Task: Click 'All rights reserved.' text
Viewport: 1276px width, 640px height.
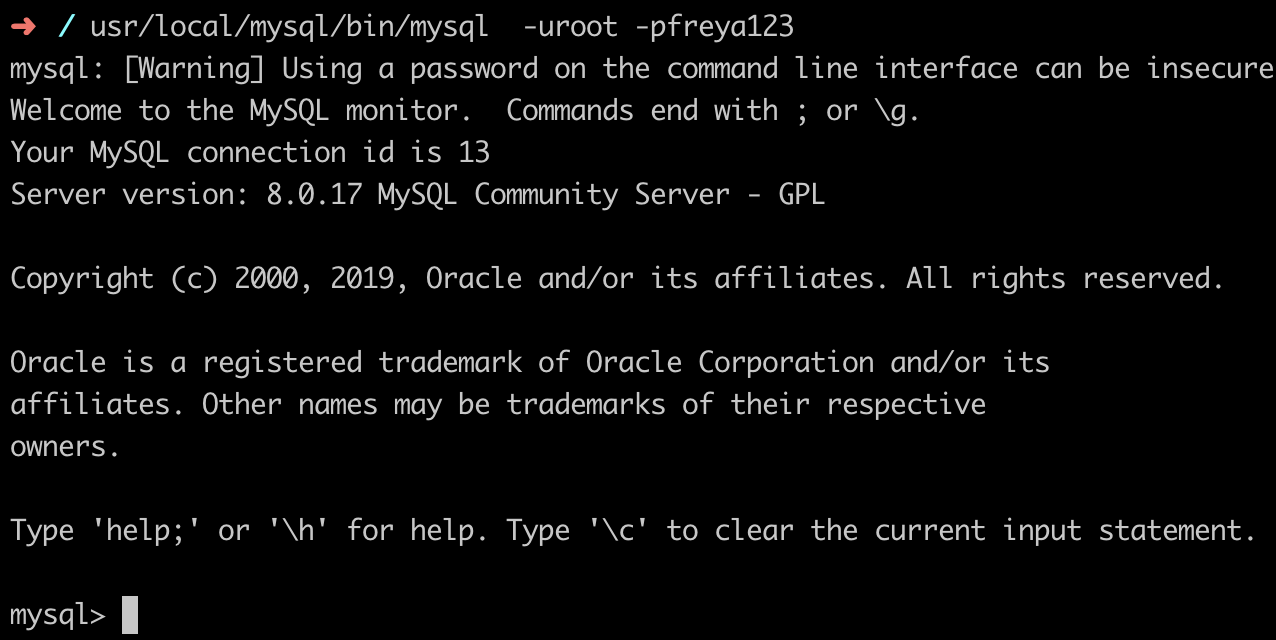Action: tap(1065, 279)
